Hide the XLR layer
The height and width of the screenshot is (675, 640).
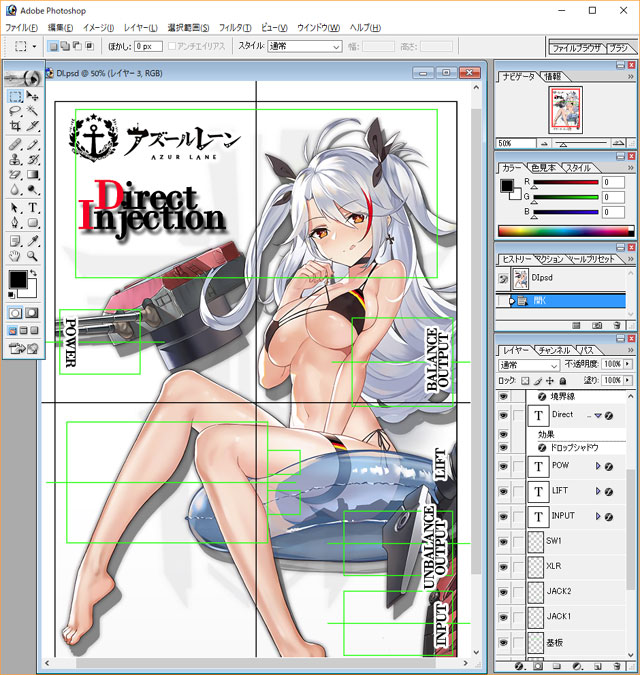tap(503, 567)
